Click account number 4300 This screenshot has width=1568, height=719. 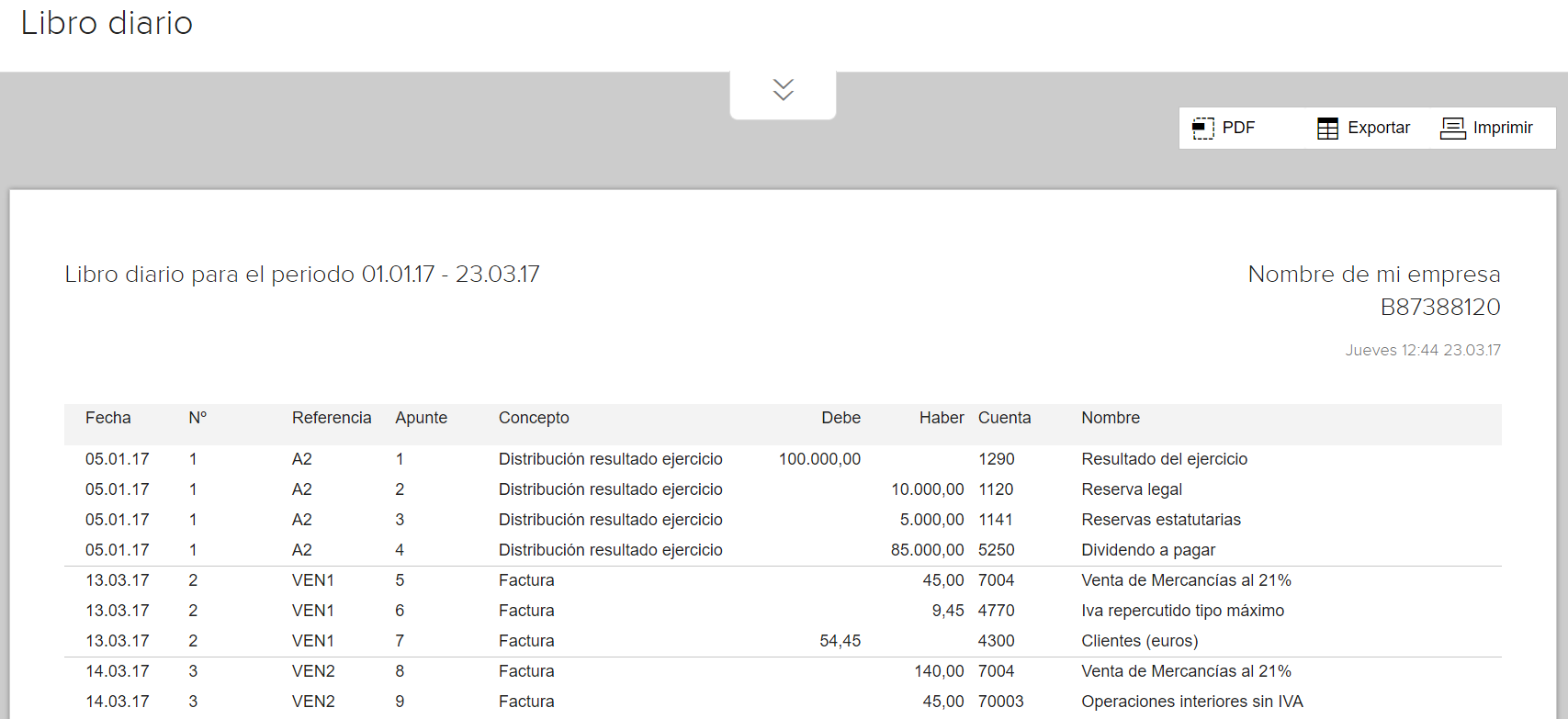997,641
